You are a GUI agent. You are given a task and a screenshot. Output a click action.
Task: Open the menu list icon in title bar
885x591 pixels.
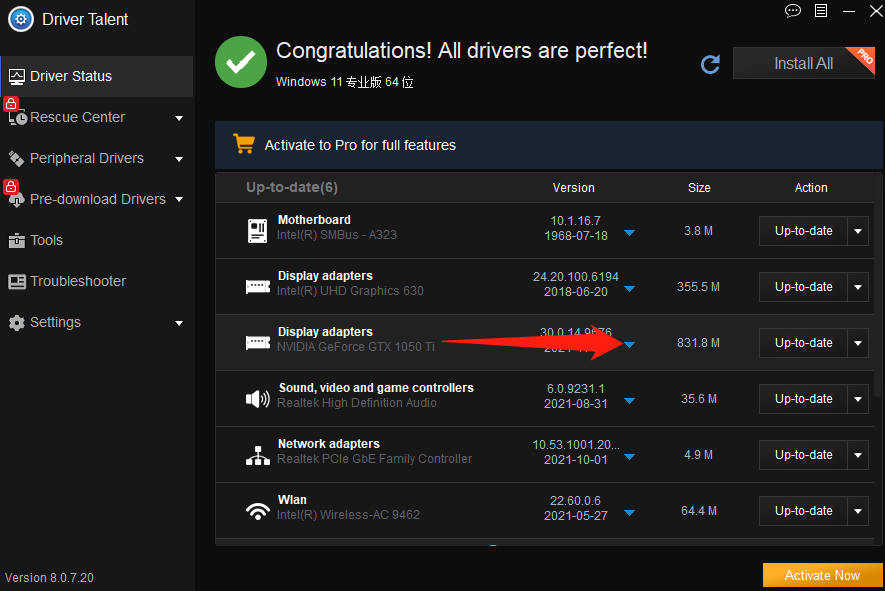point(821,10)
